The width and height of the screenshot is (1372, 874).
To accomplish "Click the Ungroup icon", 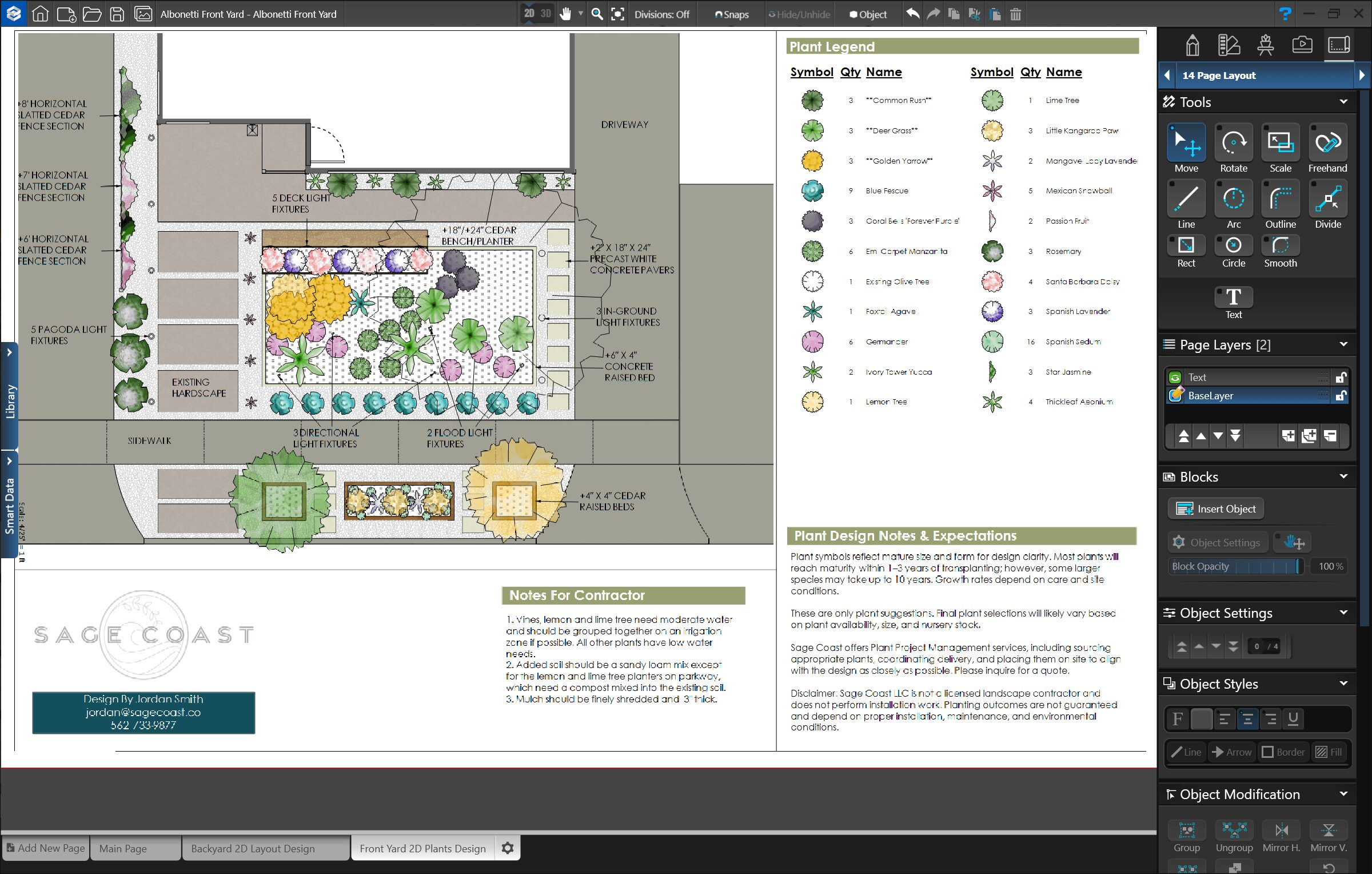I will pyautogui.click(x=1234, y=836).
